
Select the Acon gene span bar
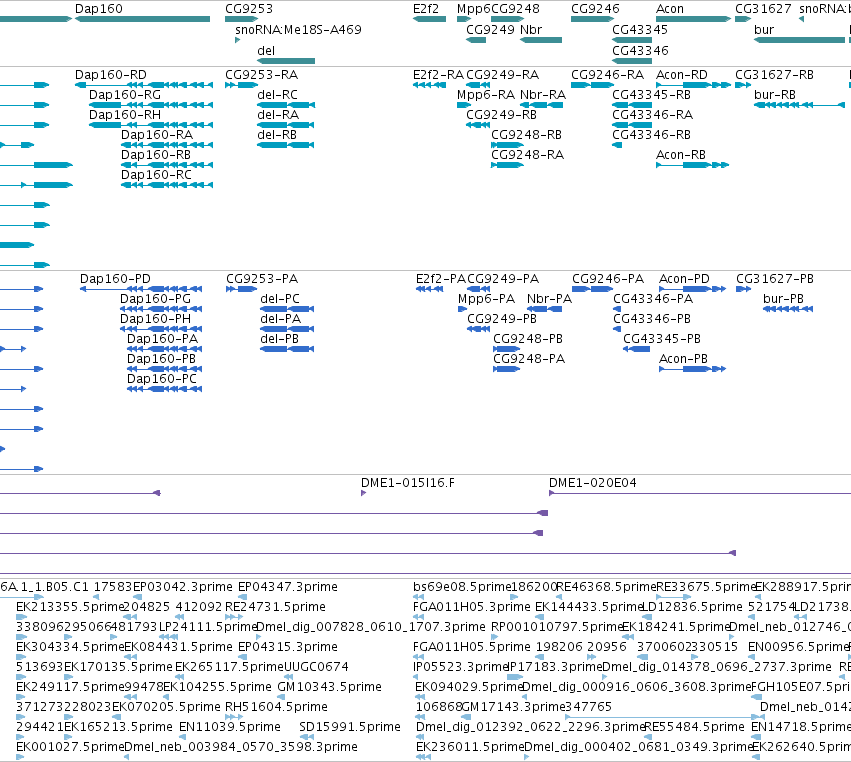pos(694,19)
